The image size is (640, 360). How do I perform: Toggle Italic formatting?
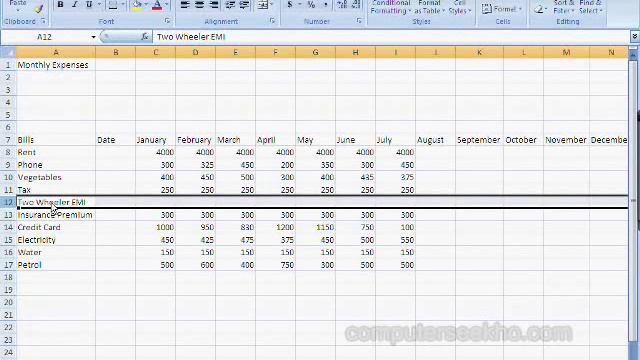pyautogui.click(x=75, y=5)
